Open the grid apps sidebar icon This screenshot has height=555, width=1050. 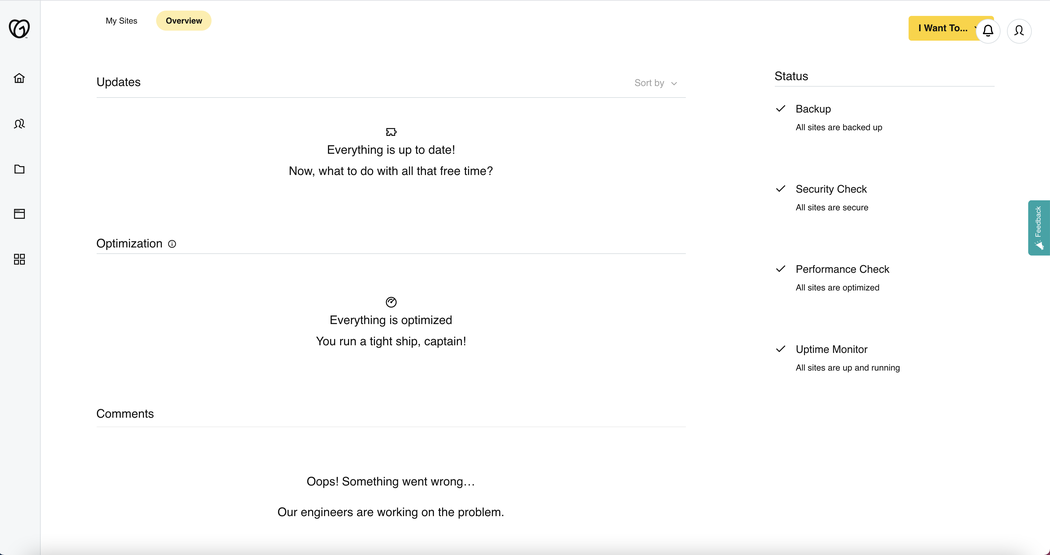(x=19, y=259)
